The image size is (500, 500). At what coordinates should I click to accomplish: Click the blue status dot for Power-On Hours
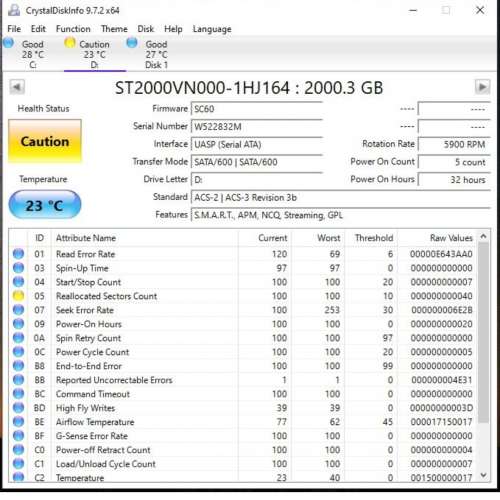[x=18, y=324]
